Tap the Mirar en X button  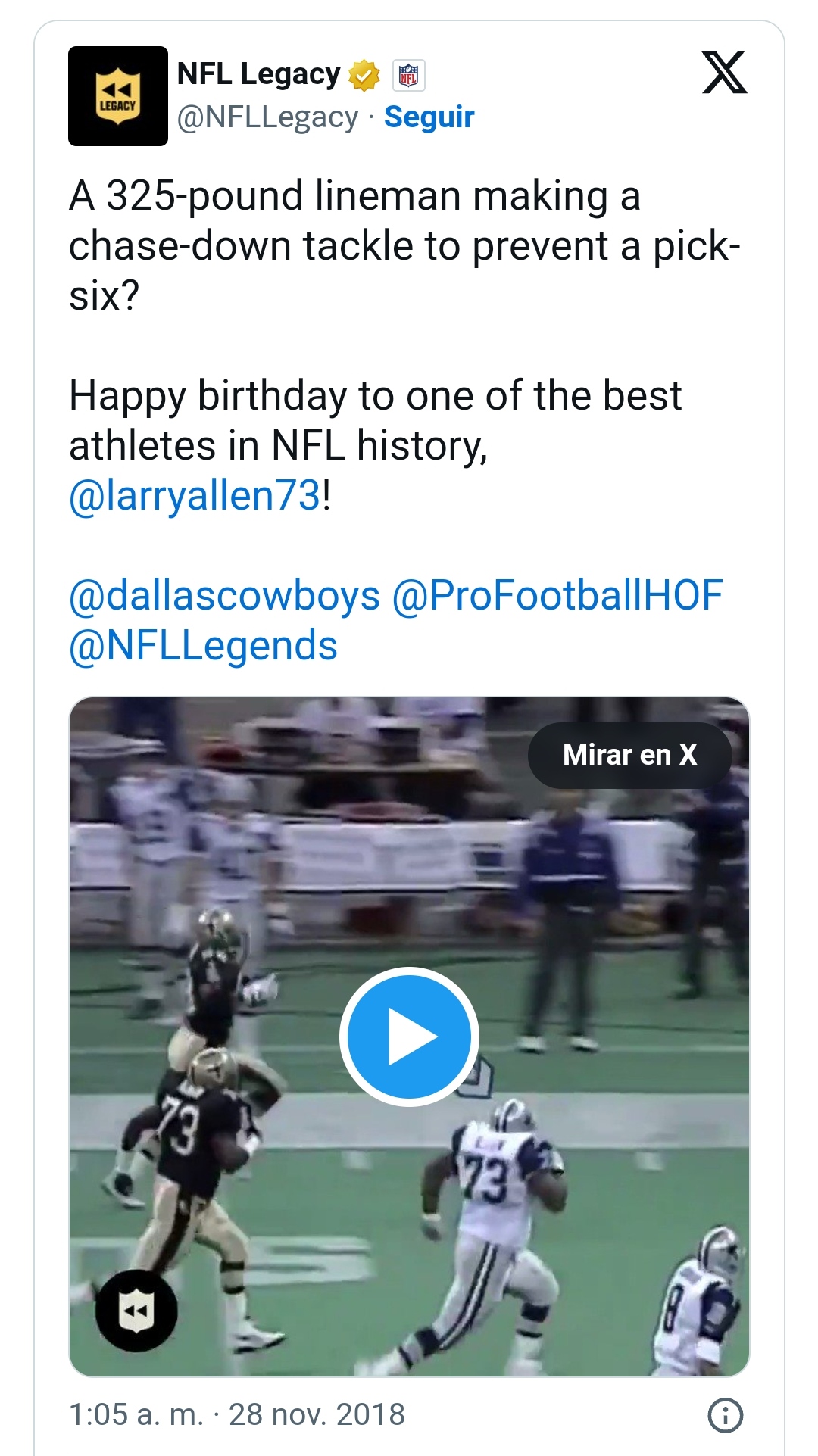pos(629,755)
